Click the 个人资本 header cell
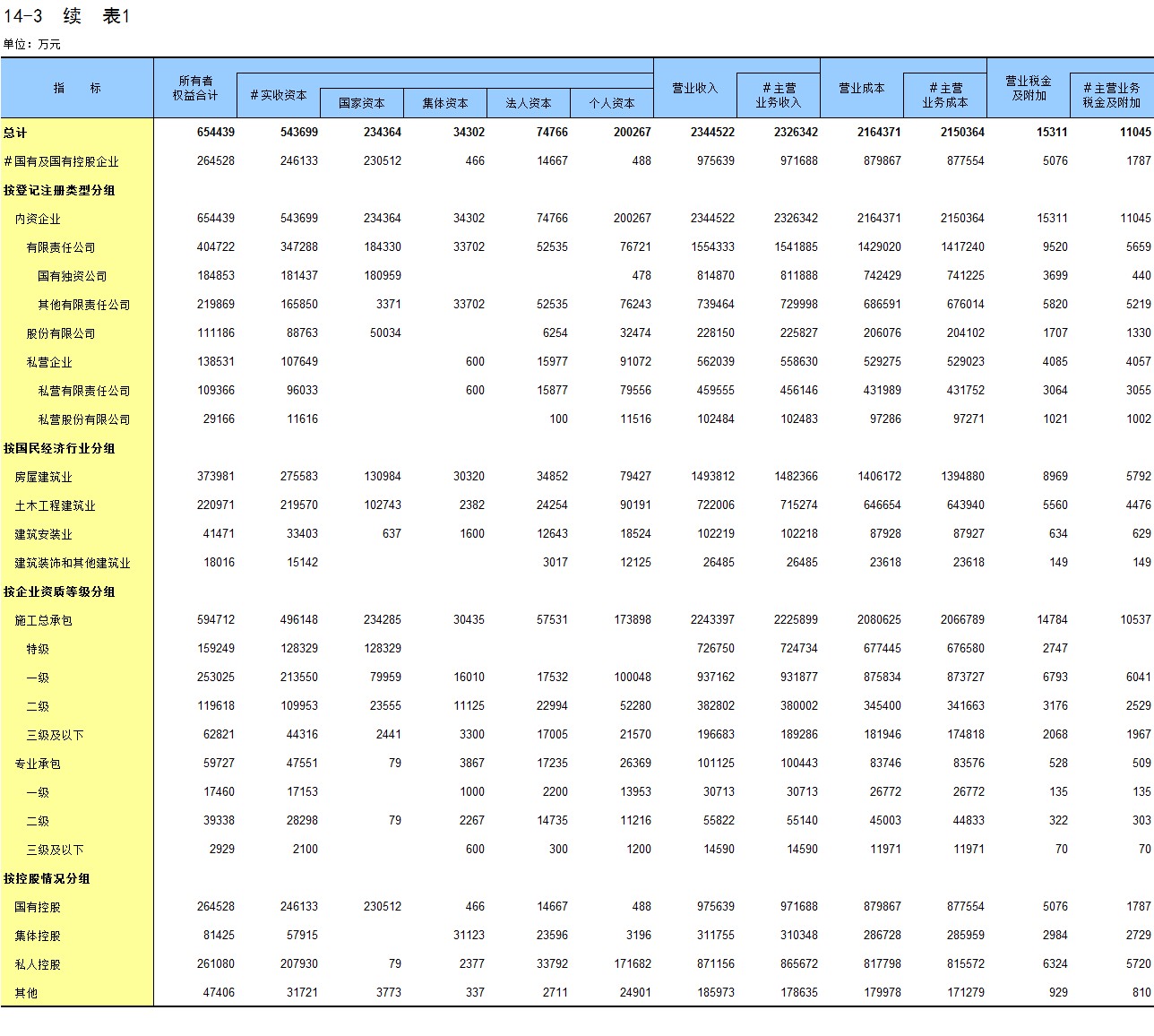 (612, 103)
